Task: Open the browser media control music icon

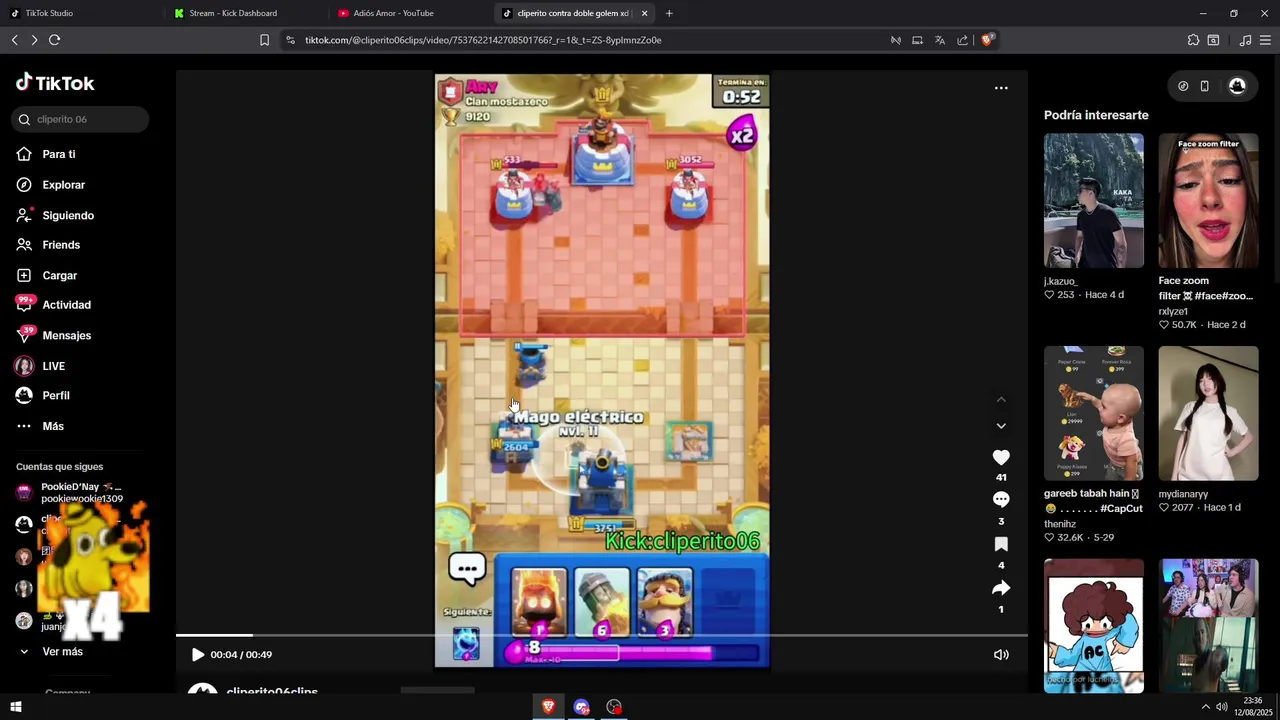Action: (x=1245, y=40)
